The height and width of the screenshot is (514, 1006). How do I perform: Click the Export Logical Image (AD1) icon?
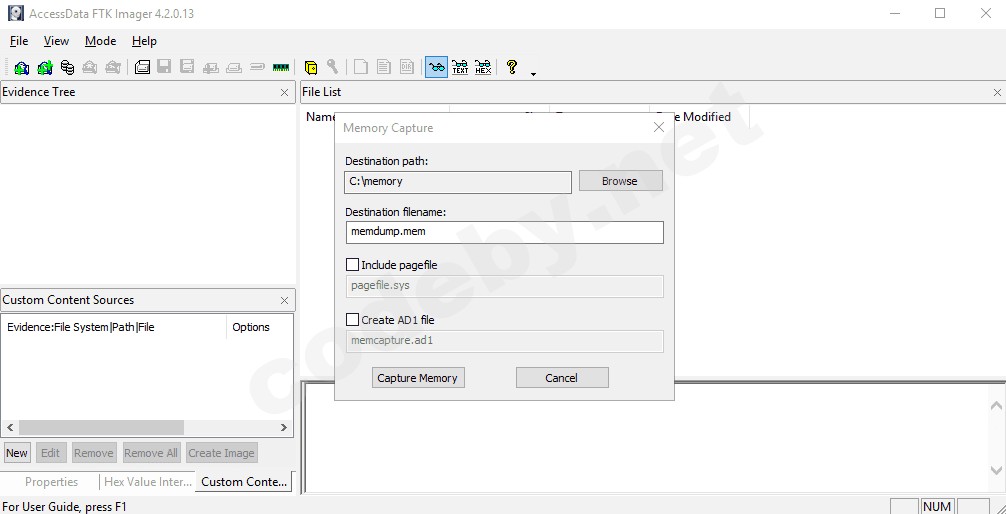point(187,67)
